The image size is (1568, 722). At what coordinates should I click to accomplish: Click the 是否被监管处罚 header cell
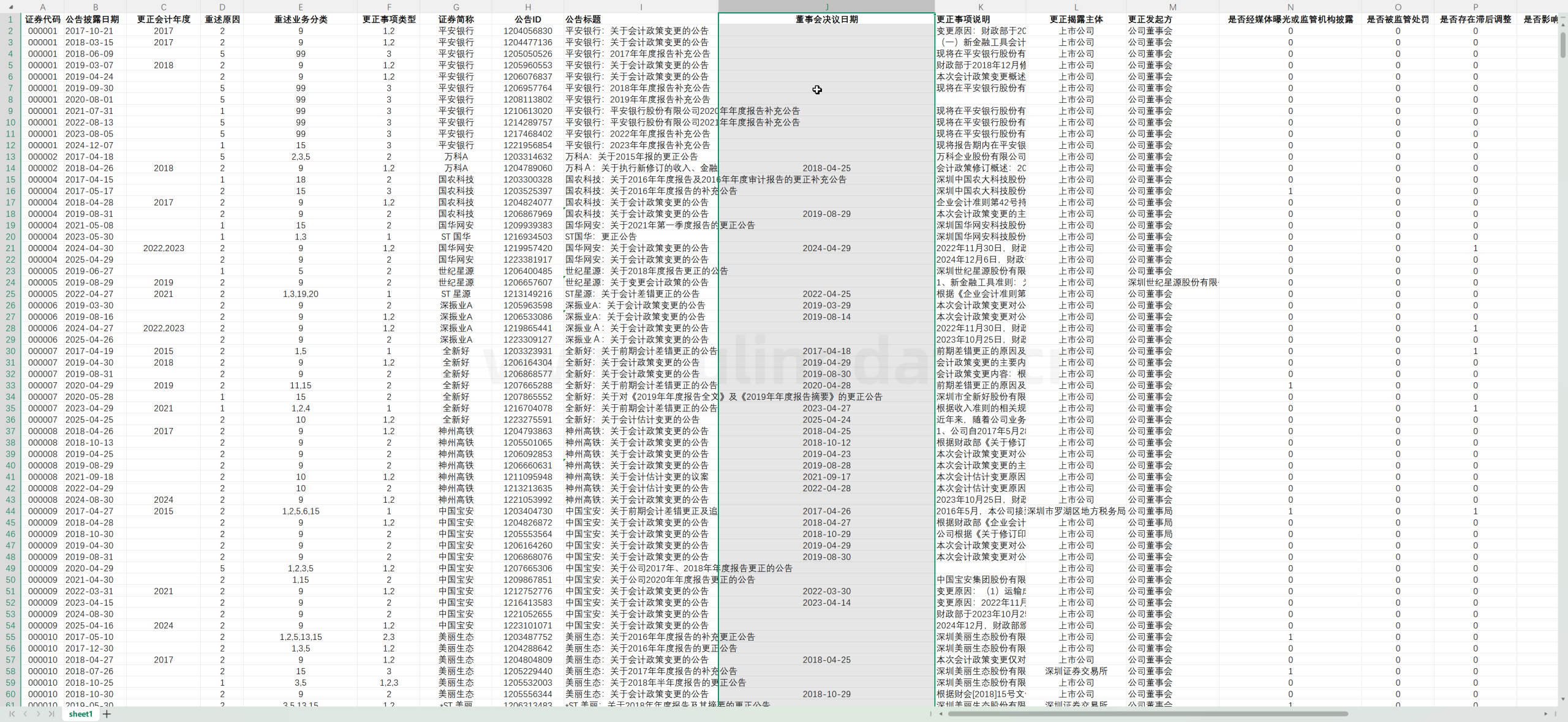(x=1398, y=19)
